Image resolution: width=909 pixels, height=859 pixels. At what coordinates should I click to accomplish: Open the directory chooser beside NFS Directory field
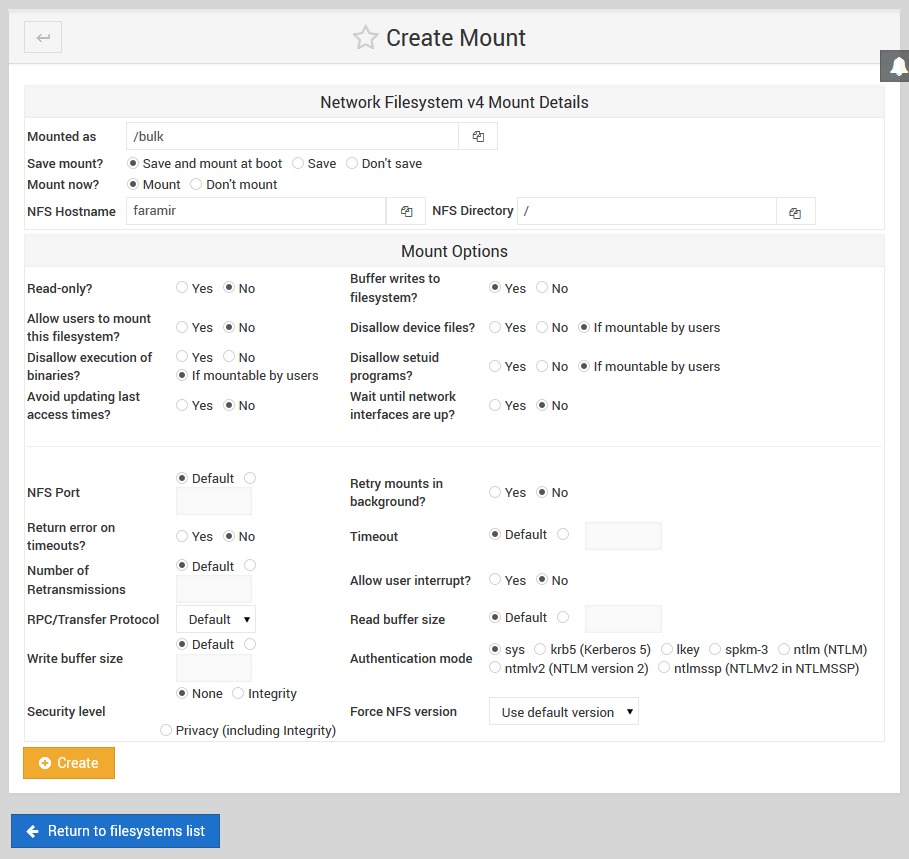coord(795,211)
